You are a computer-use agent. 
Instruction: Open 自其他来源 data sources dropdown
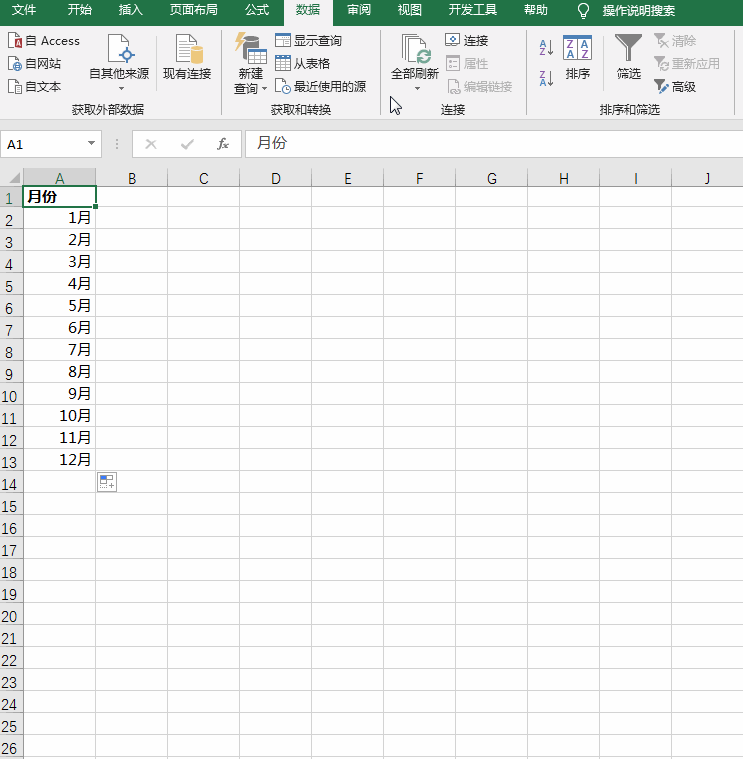pos(119,62)
